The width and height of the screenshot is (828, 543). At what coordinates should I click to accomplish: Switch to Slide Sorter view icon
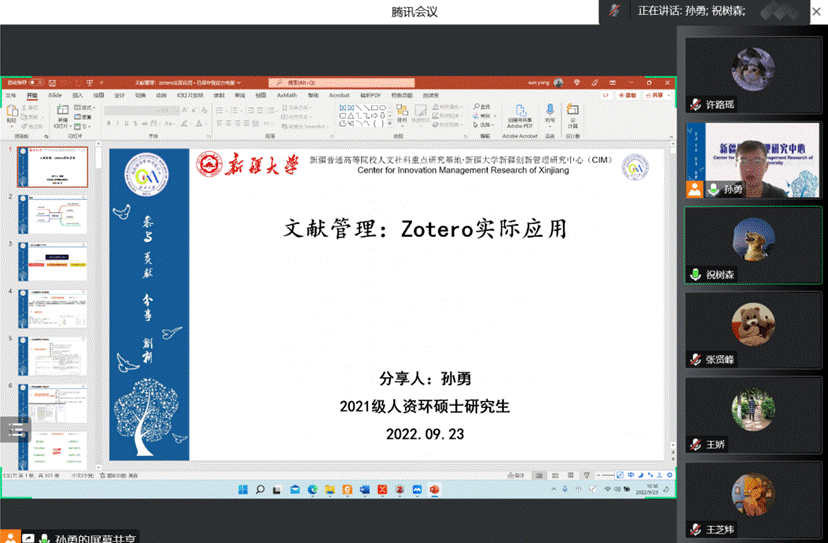coord(555,475)
